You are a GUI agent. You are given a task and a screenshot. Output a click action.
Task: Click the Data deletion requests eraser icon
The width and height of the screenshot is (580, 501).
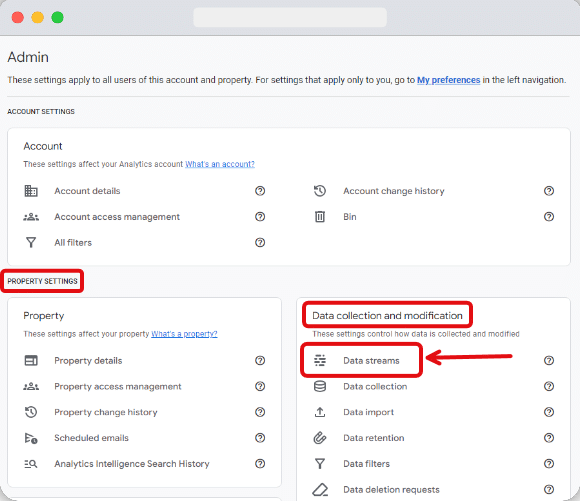(320, 490)
